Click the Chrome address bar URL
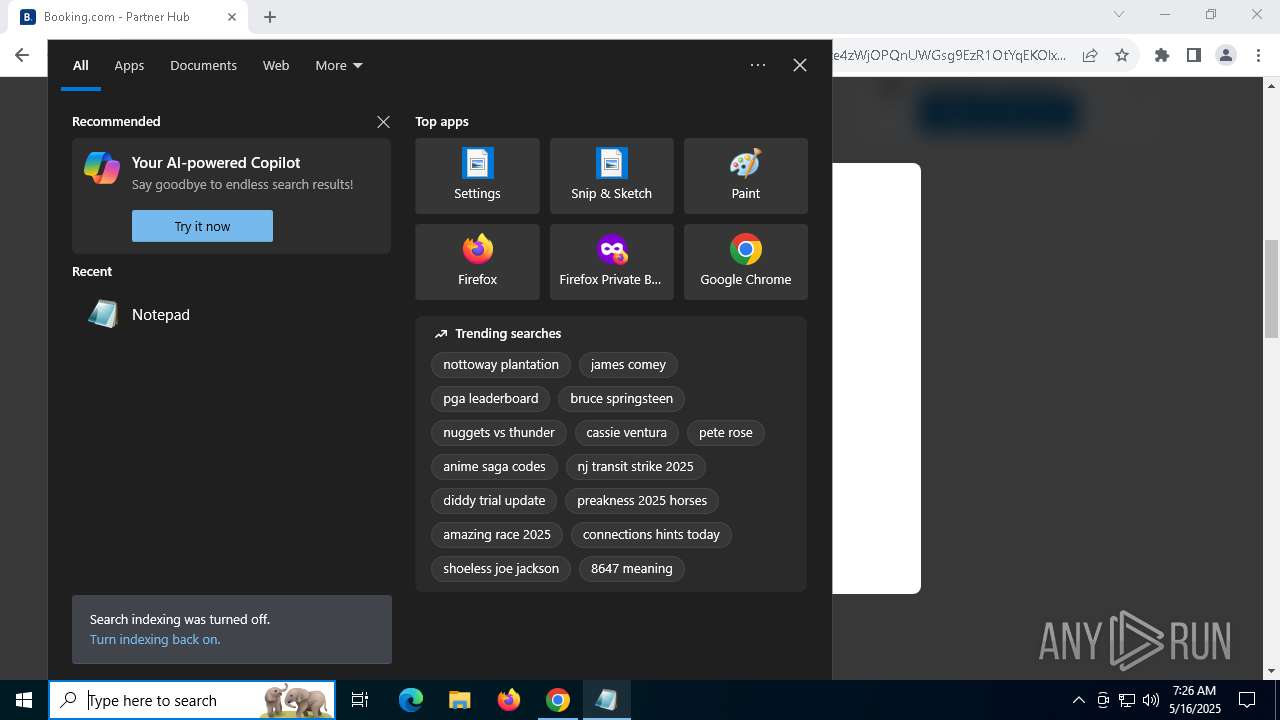Screen dimensions: 1280x720 948,56
